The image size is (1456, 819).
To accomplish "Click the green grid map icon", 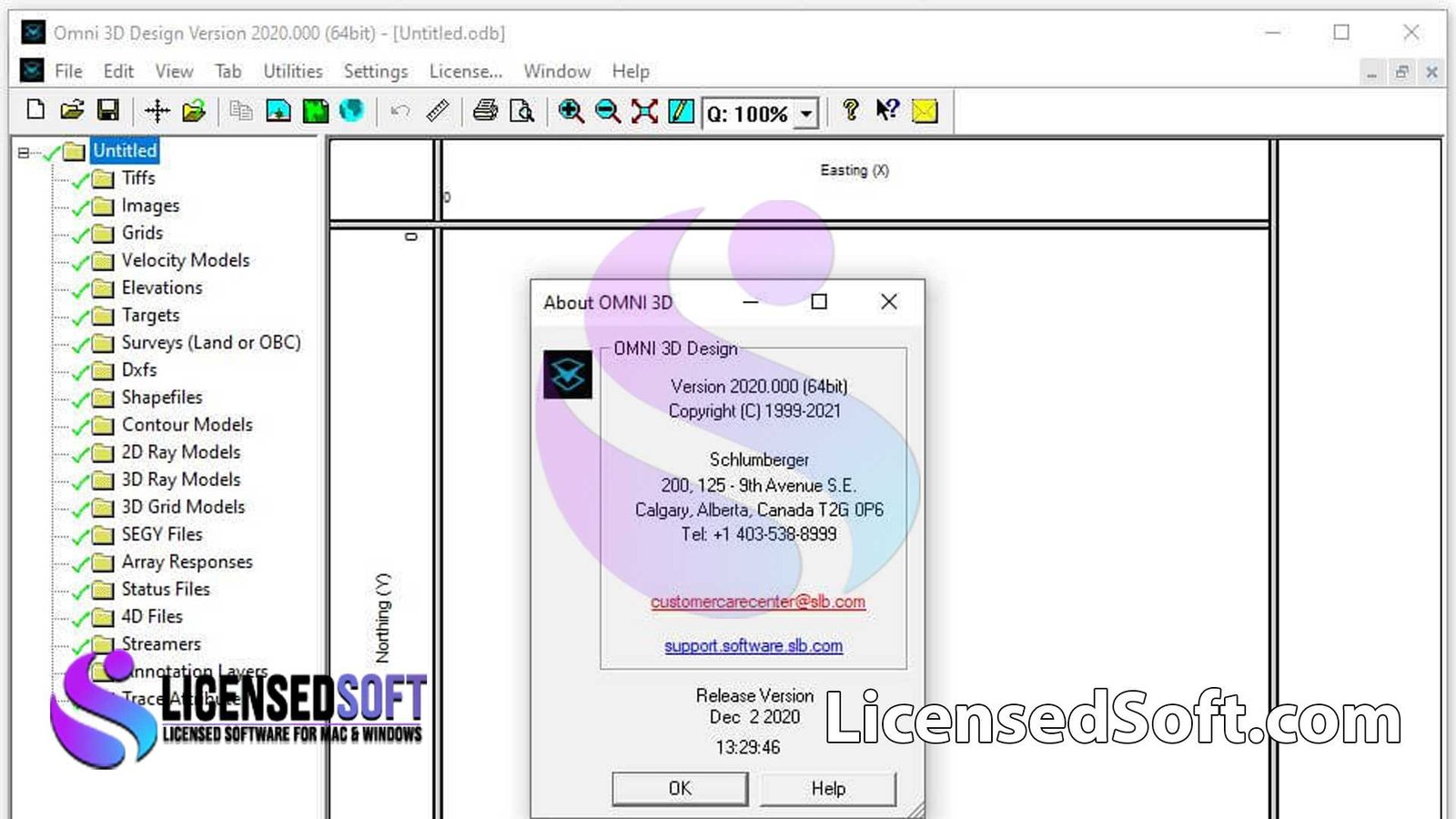I will [315, 111].
